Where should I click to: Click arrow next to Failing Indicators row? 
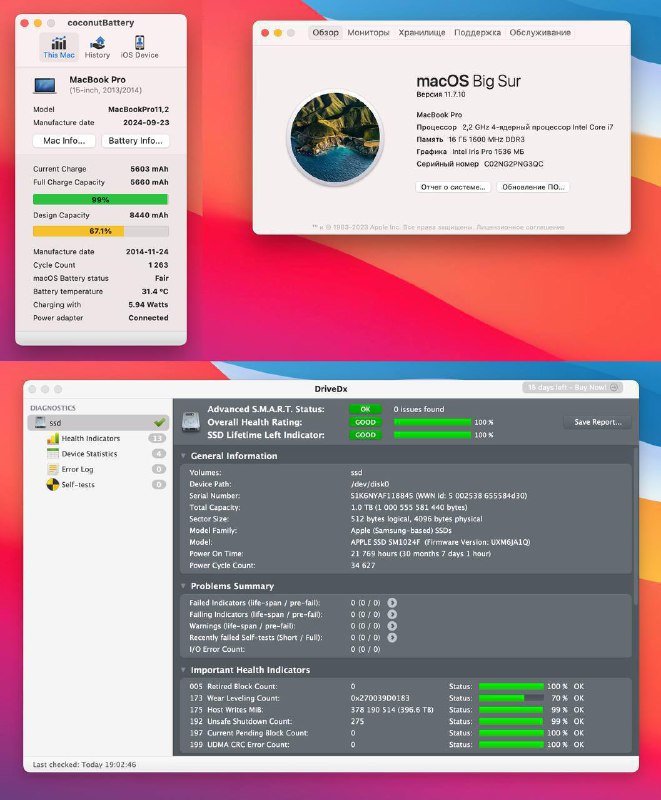[392, 614]
